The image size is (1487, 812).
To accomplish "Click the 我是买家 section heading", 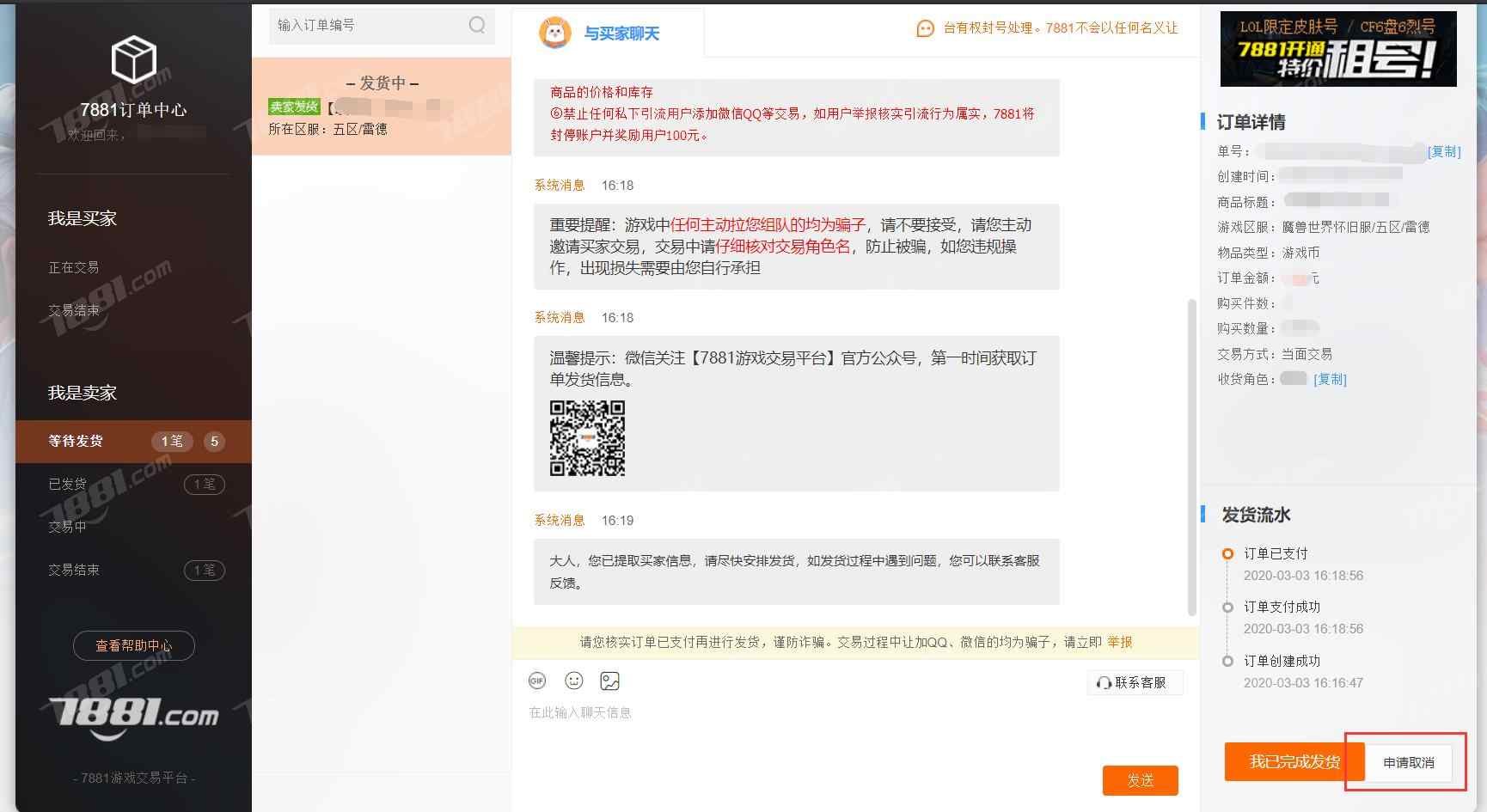I will coord(83,218).
